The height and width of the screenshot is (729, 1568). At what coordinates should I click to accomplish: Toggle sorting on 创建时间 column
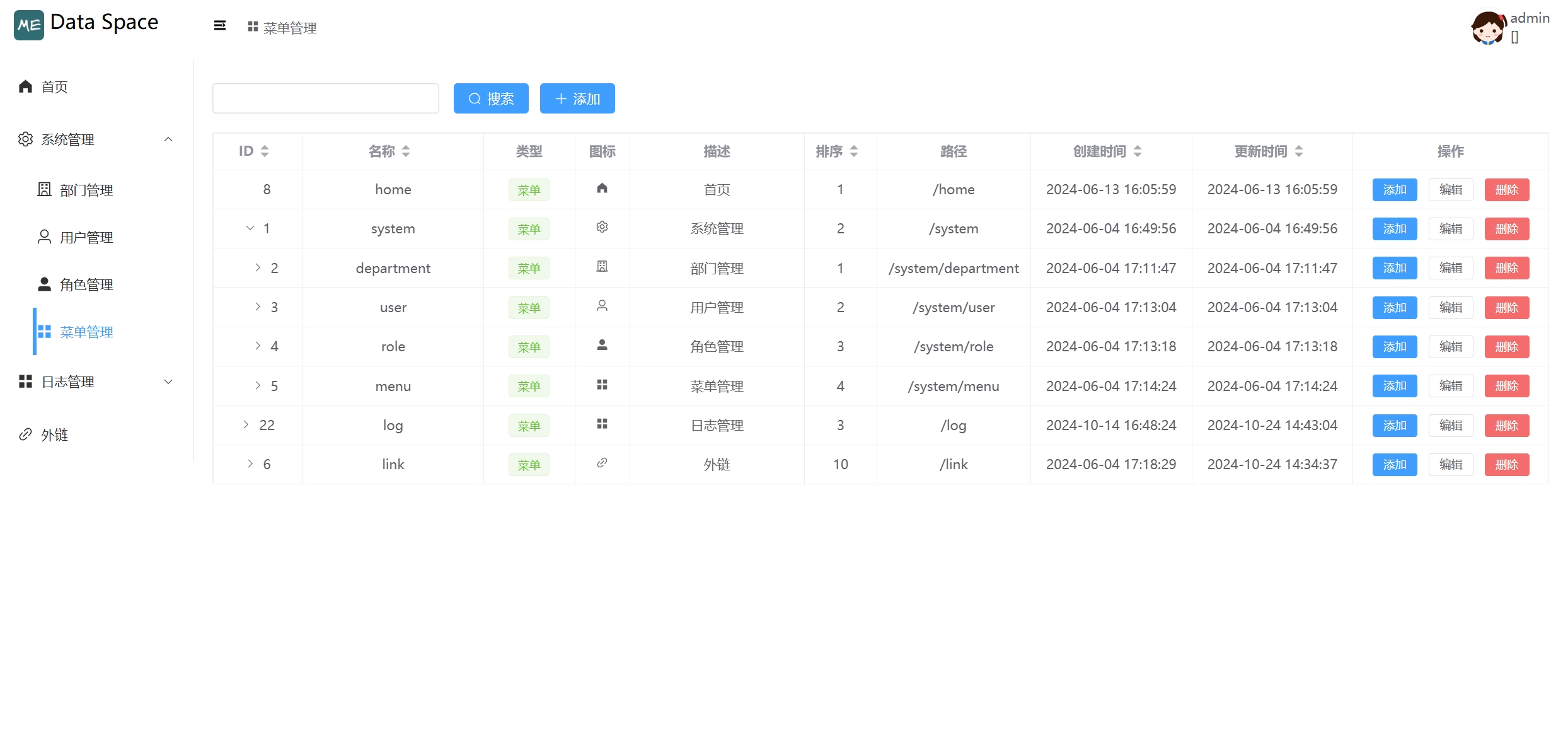(1138, 151)
